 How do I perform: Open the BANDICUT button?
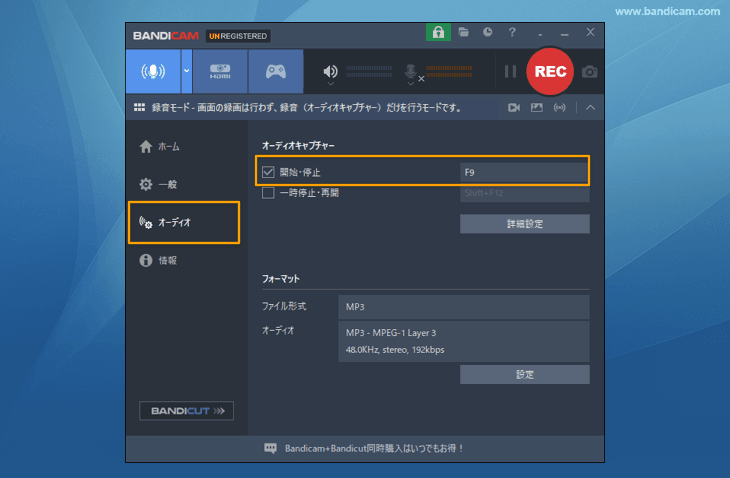point(186,411)
